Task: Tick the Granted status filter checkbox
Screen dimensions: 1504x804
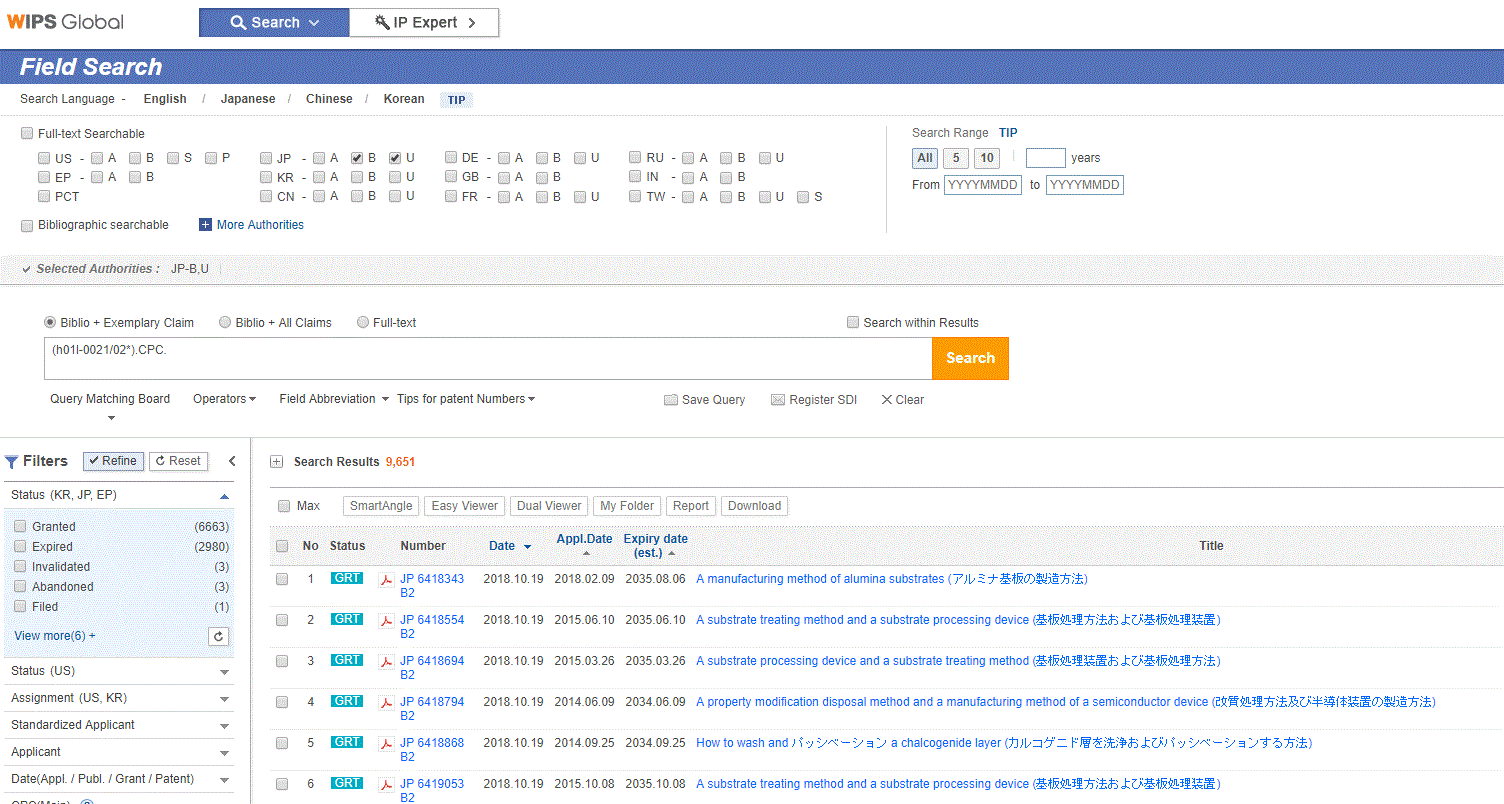Action: point(20,527)
